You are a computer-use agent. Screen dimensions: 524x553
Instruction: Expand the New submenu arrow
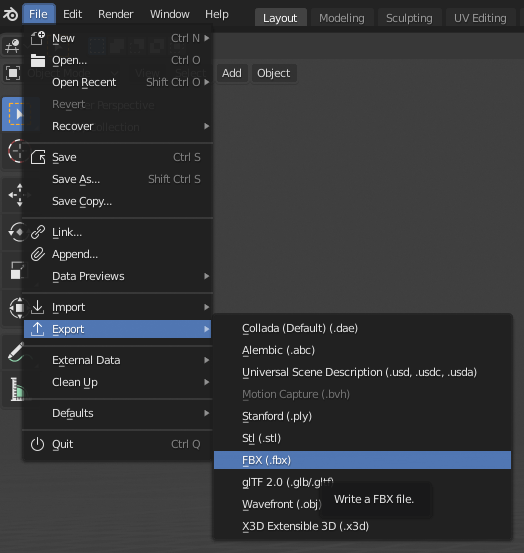[207, 38]
